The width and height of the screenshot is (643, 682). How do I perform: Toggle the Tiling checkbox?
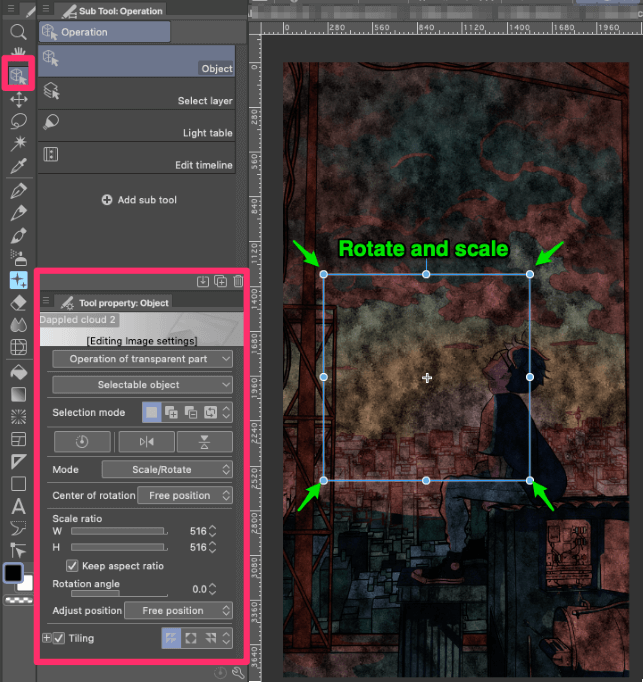coord(59,638)
